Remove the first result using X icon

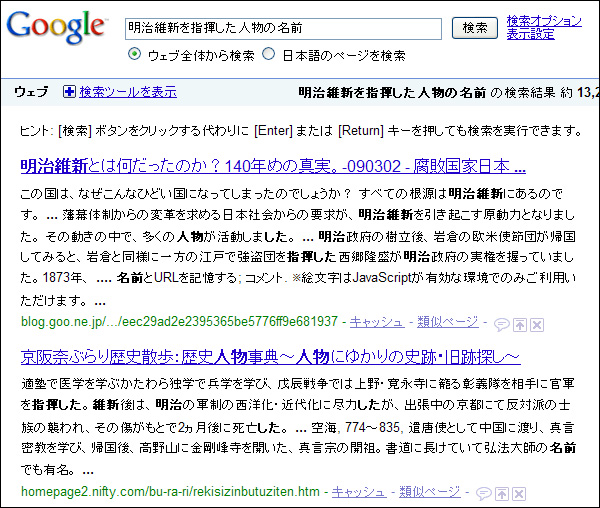536,324
